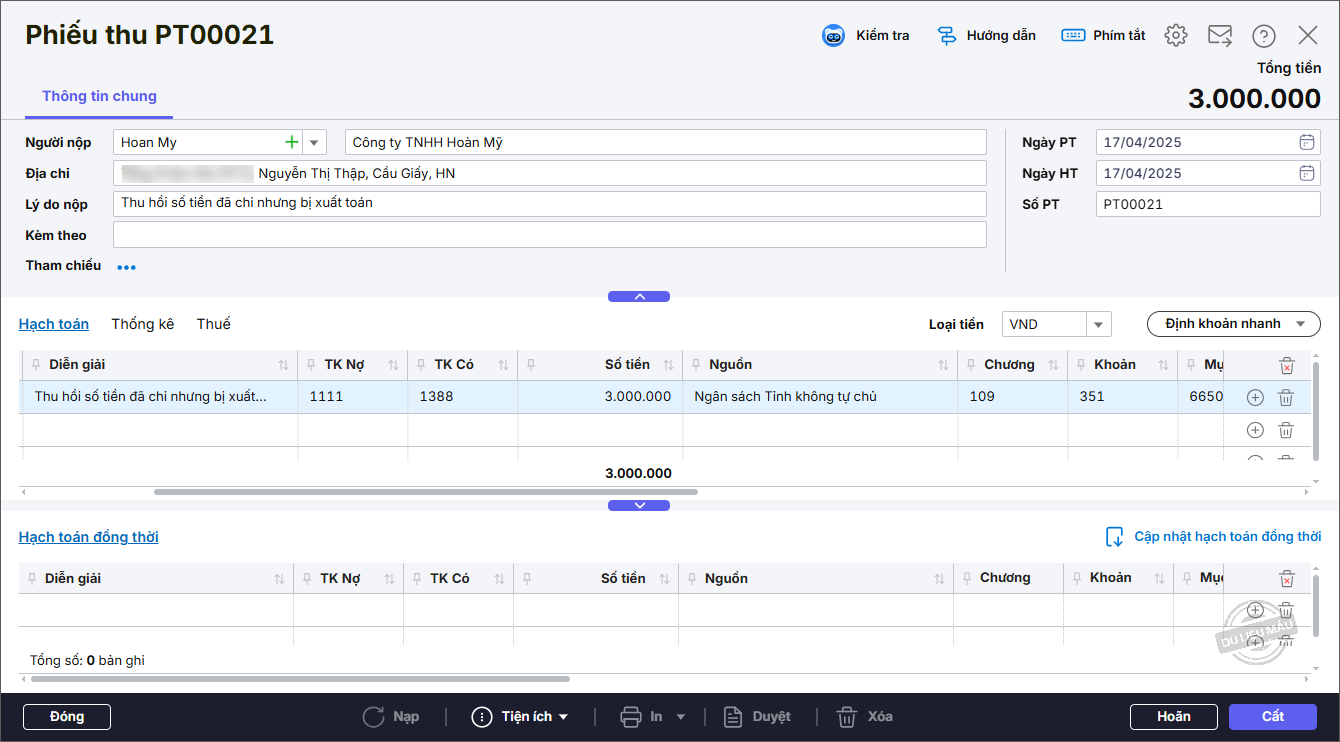This screenshot has height=742, width=1340.
Task: Click the envelope feedback icon
Action: [1220, 36]
